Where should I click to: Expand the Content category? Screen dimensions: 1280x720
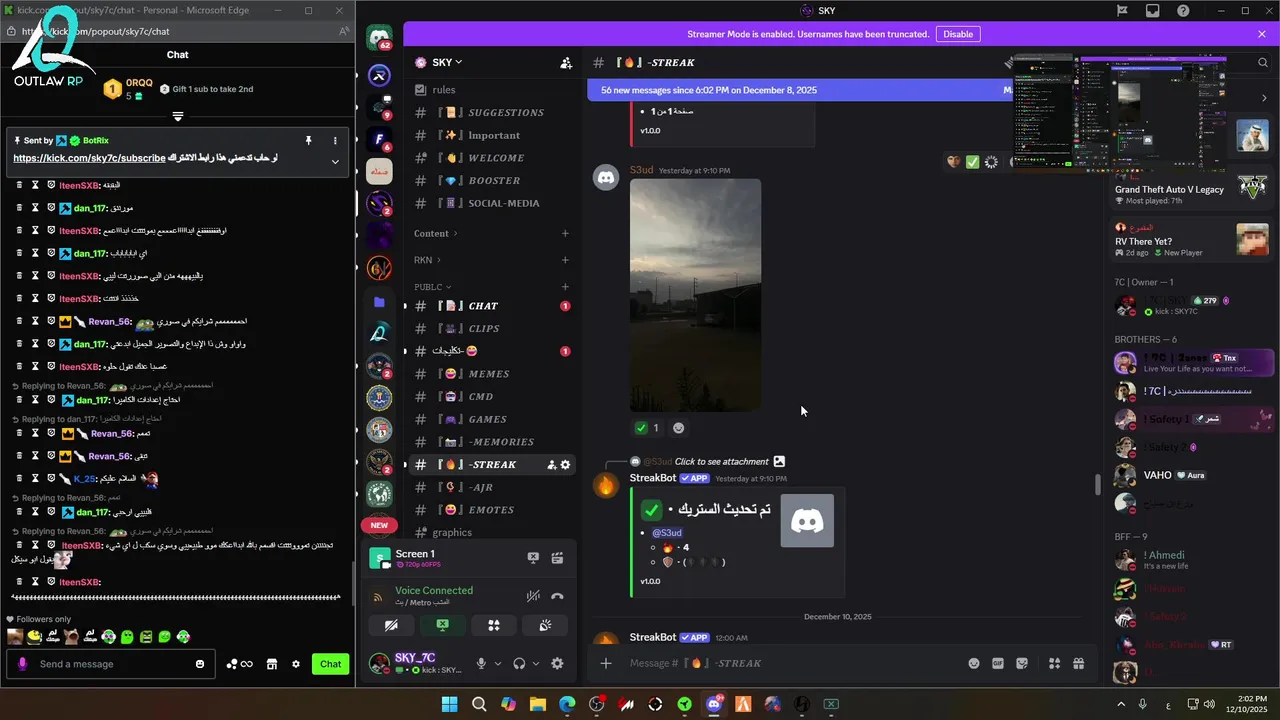(435, 233)
